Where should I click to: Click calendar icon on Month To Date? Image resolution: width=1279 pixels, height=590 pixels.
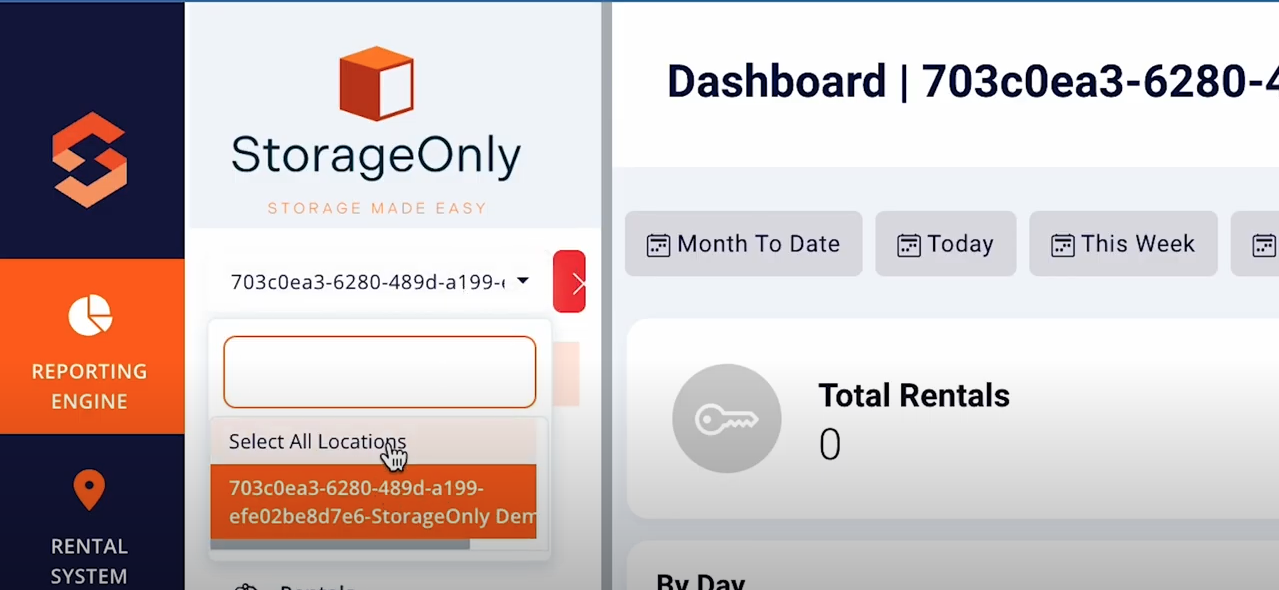pos(658,245)
